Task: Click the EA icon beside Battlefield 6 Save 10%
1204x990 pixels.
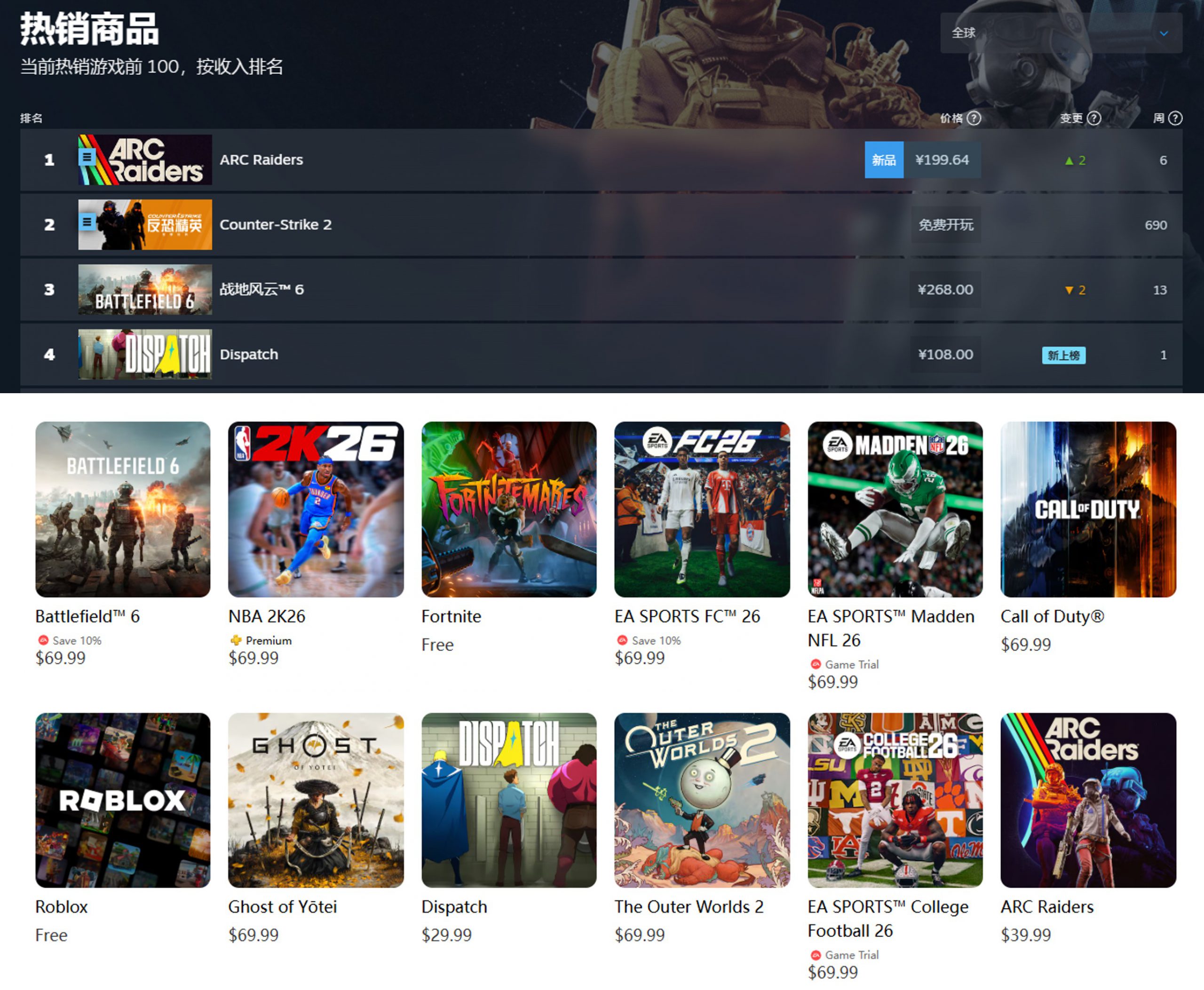Action: pos(43,640)
